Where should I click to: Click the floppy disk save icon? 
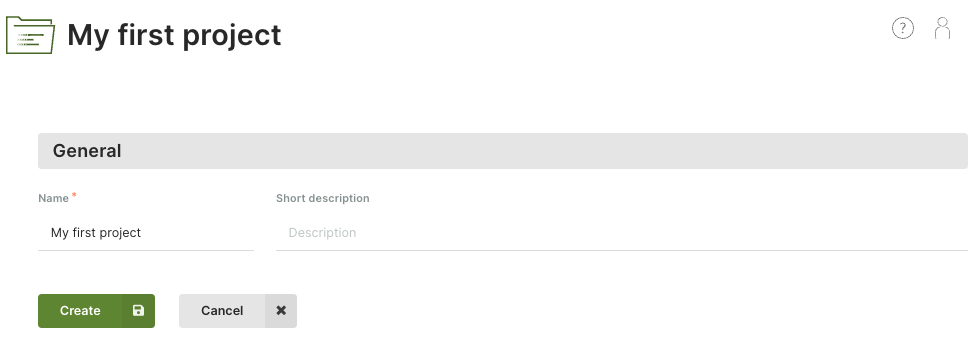(x=138, y=310)
